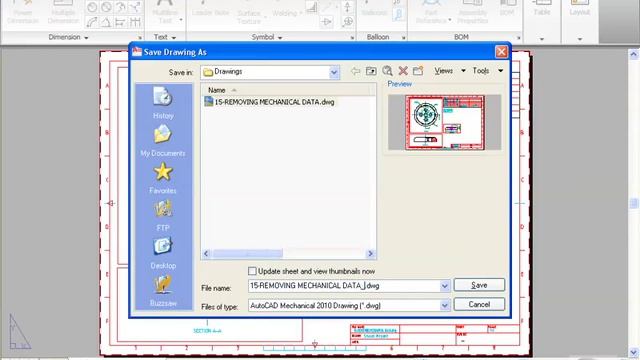Cancel the Save Drawing As dialog
This screenshot has height=360, width=640.
(479, 304)
